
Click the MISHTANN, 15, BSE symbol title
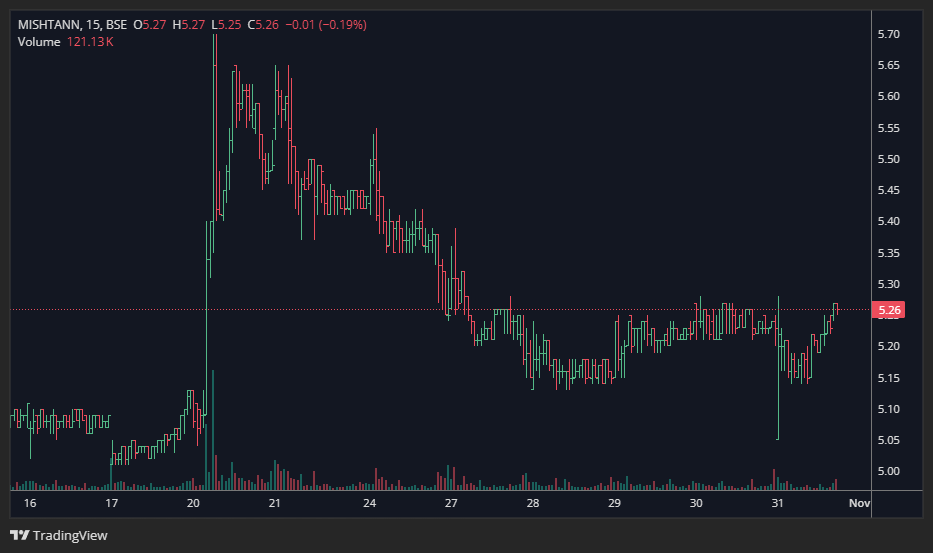72,25
